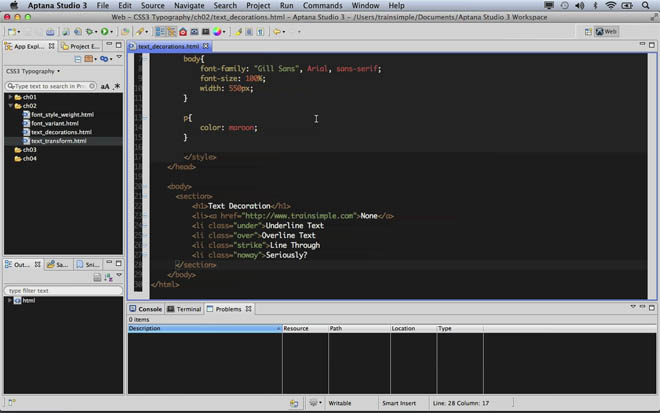
Task: Open dropdown arrow next to New icon
Action: point(19,32)
